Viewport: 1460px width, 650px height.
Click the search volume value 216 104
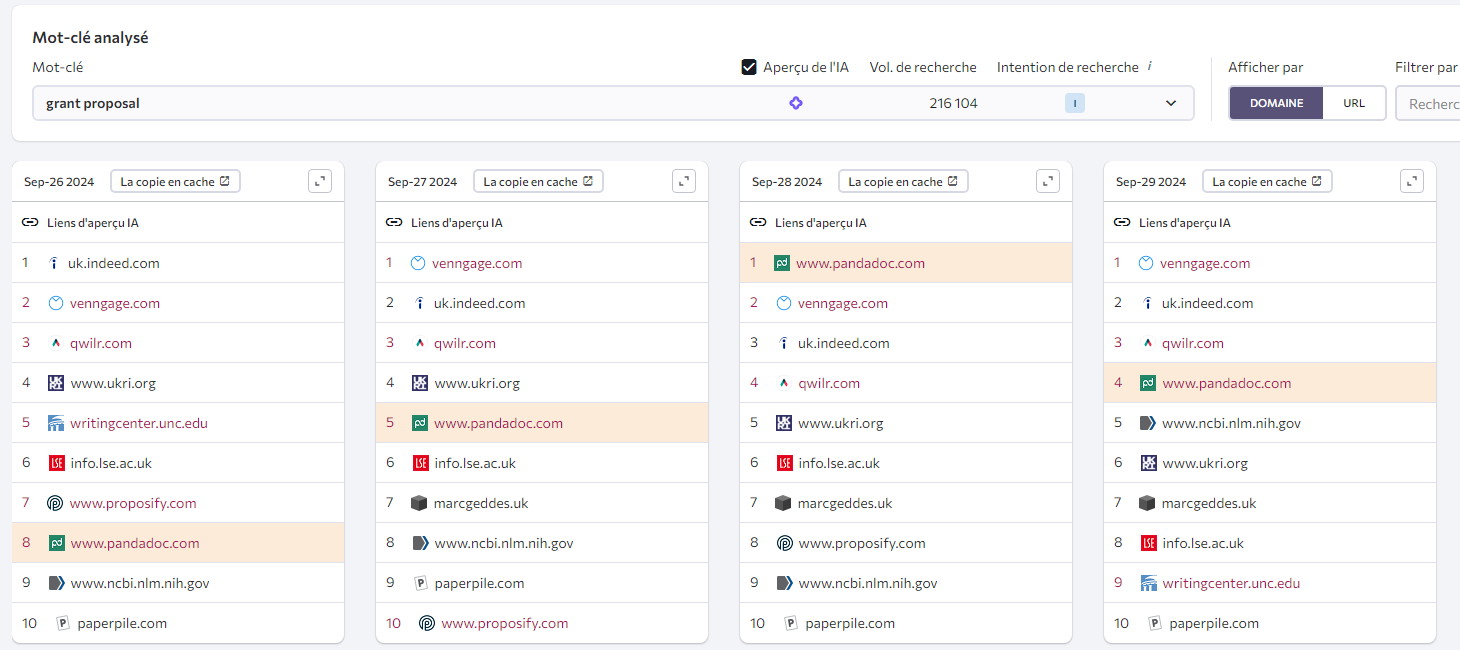(x=953, y=103)
